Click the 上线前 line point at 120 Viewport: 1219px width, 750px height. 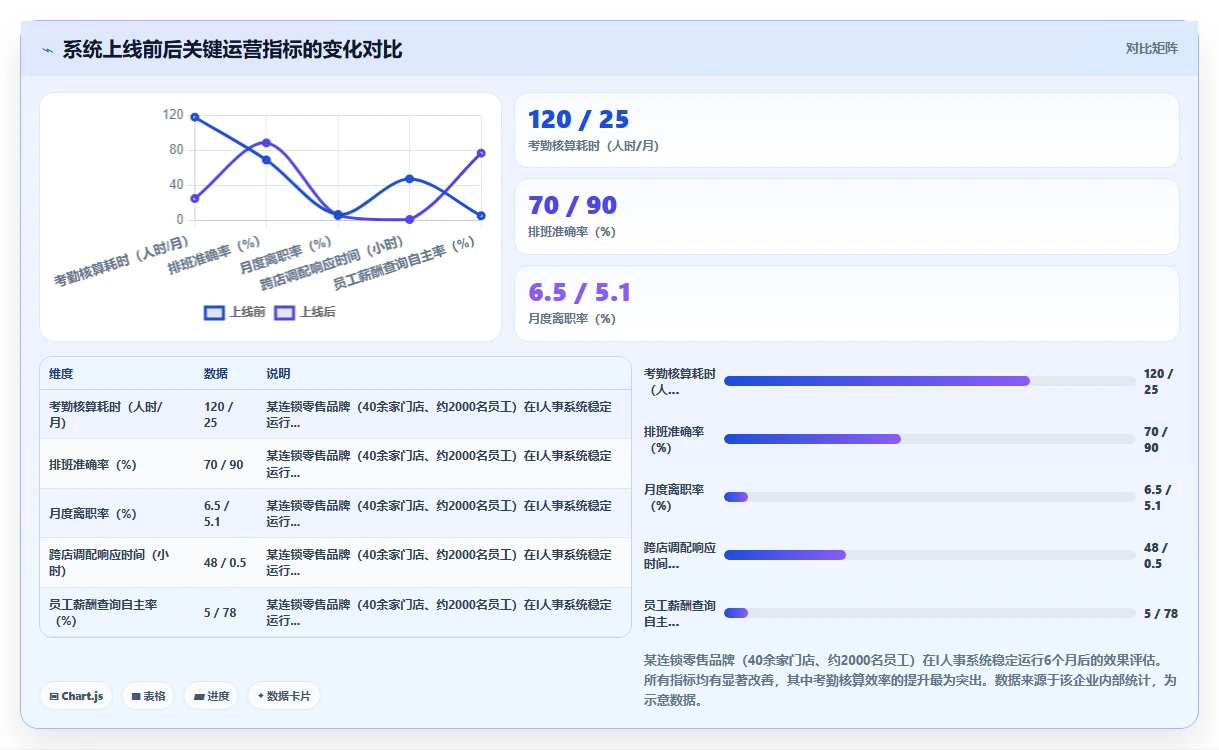[195, 118]
